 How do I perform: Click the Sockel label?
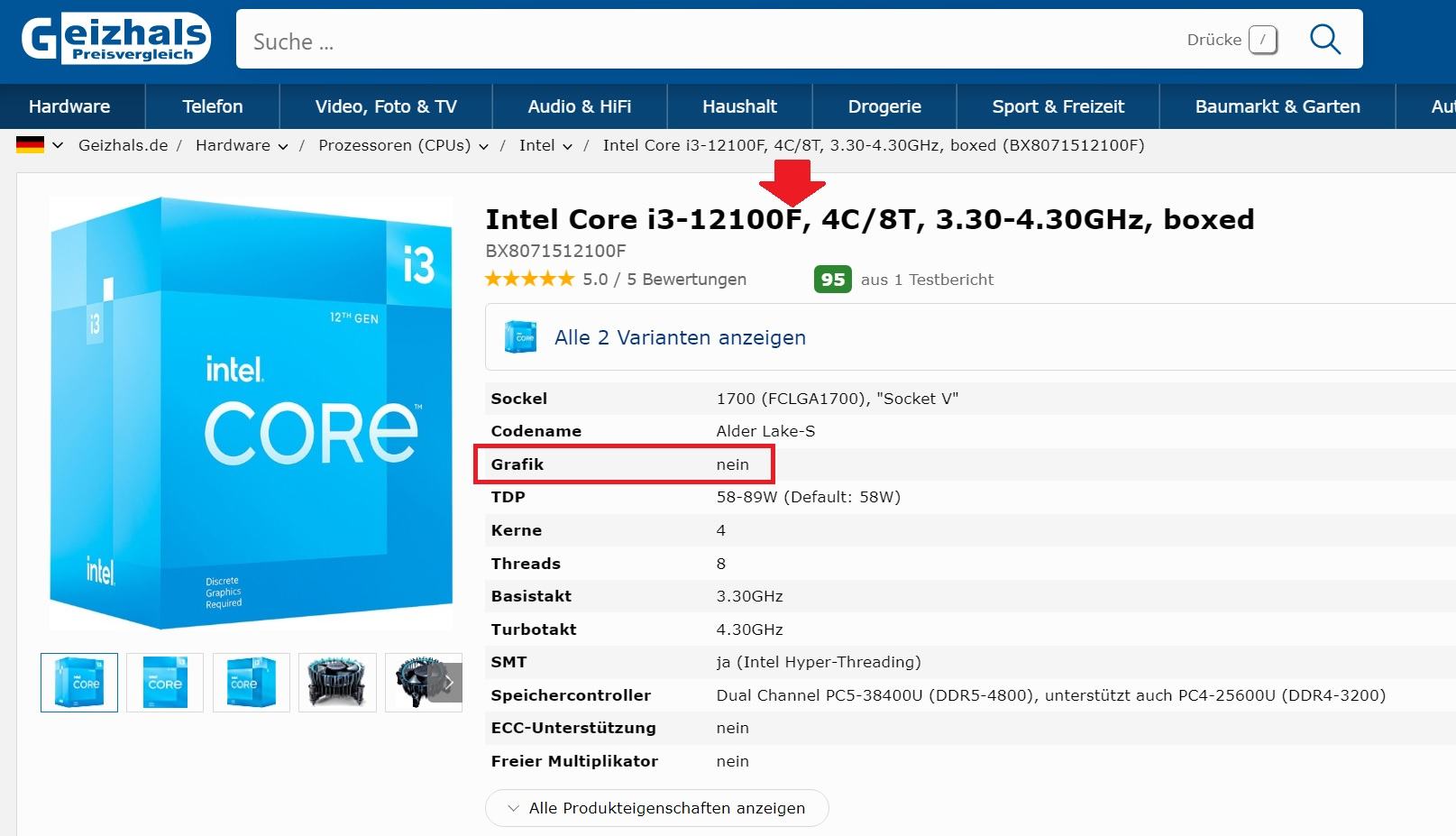point(518,399)
